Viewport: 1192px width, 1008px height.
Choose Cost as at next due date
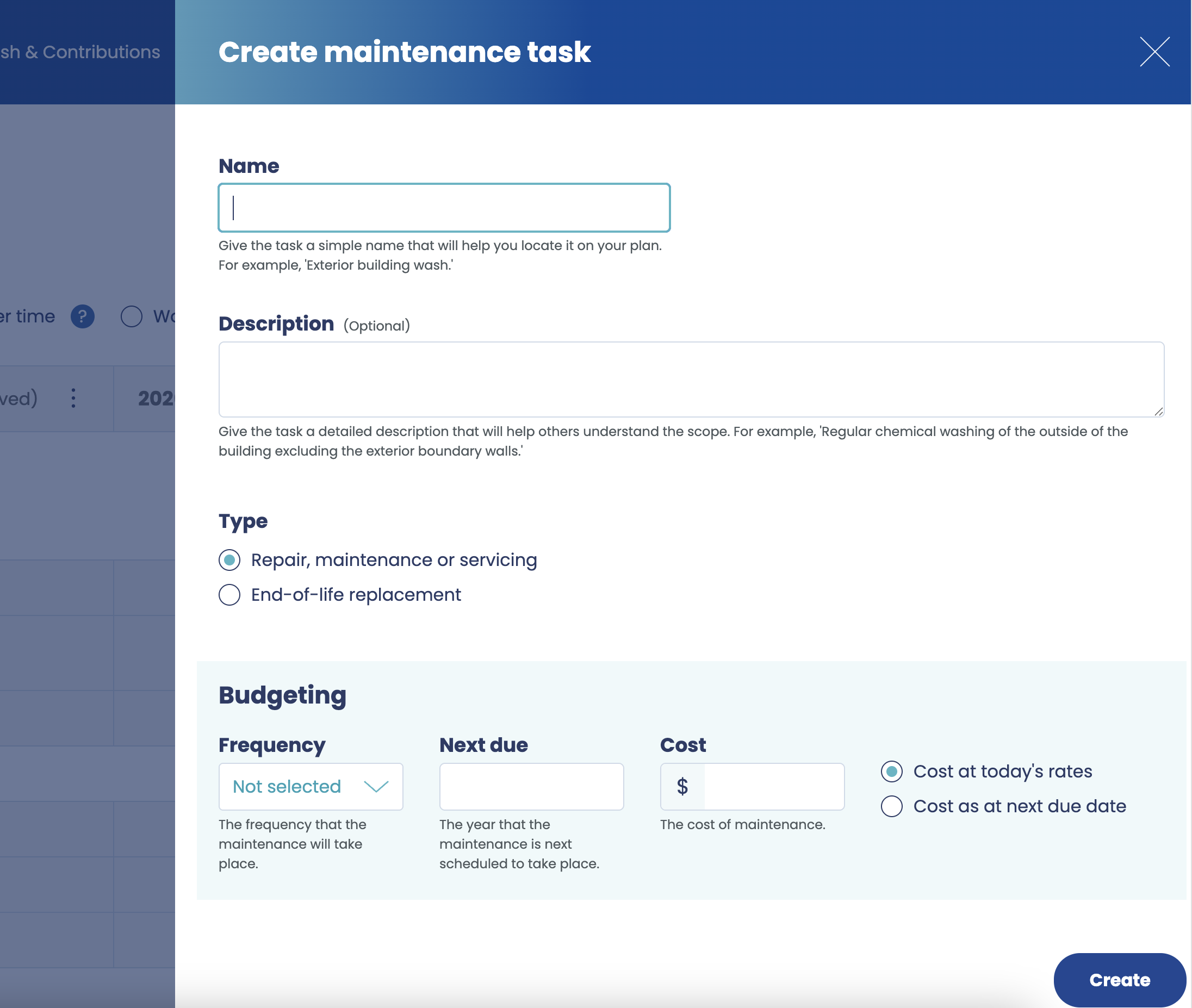tap(891, 806)
